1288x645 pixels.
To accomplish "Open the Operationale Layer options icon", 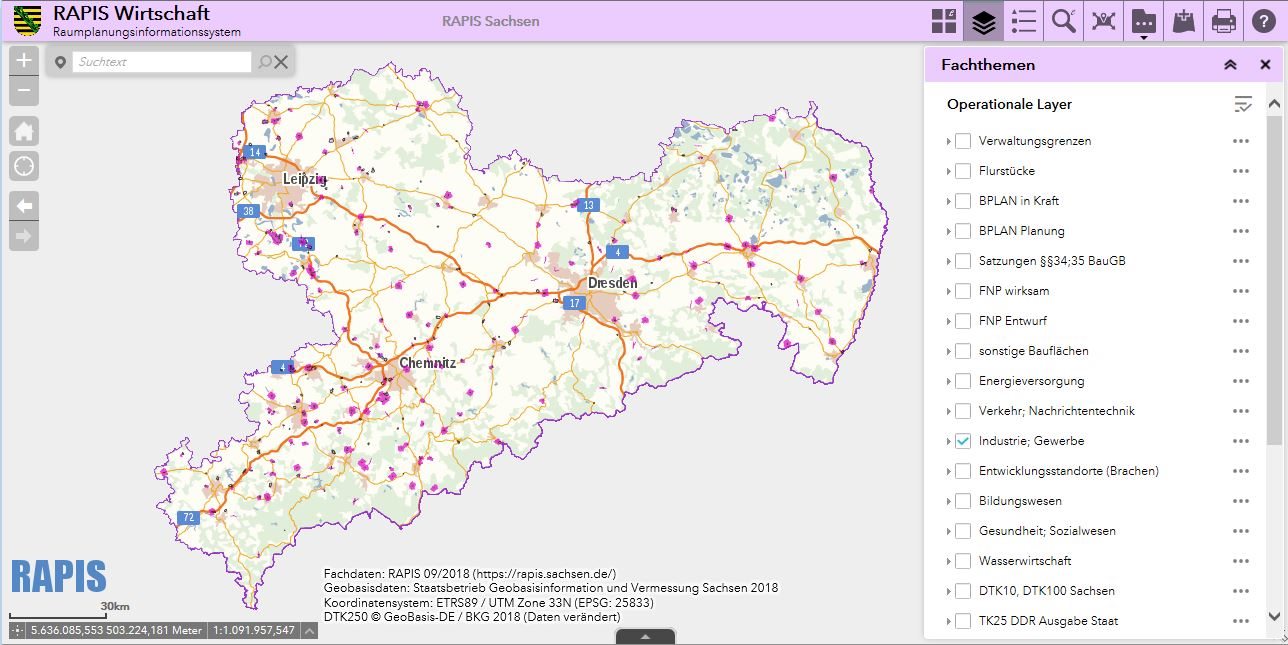I will (x=1243, y=104).
